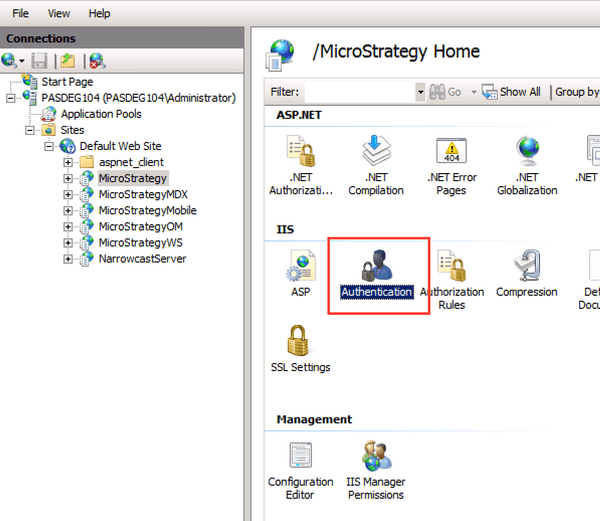Select the MicroStrategyMDX application

tap(143, 194)
